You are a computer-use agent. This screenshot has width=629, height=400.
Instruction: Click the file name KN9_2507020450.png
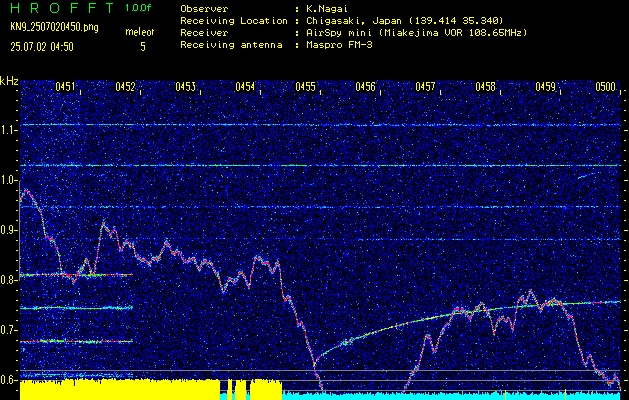coord(54,27)
